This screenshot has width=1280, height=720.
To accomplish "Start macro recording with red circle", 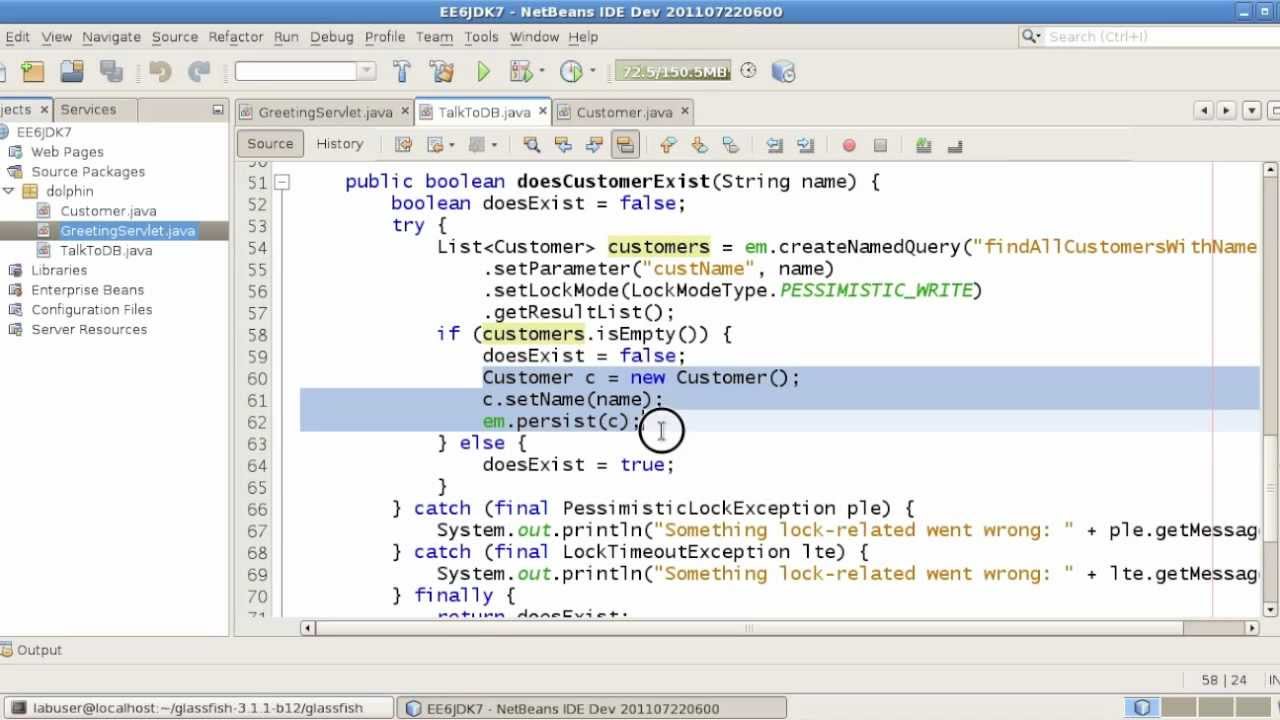I will pyautogui.click(x=849, y=145).
